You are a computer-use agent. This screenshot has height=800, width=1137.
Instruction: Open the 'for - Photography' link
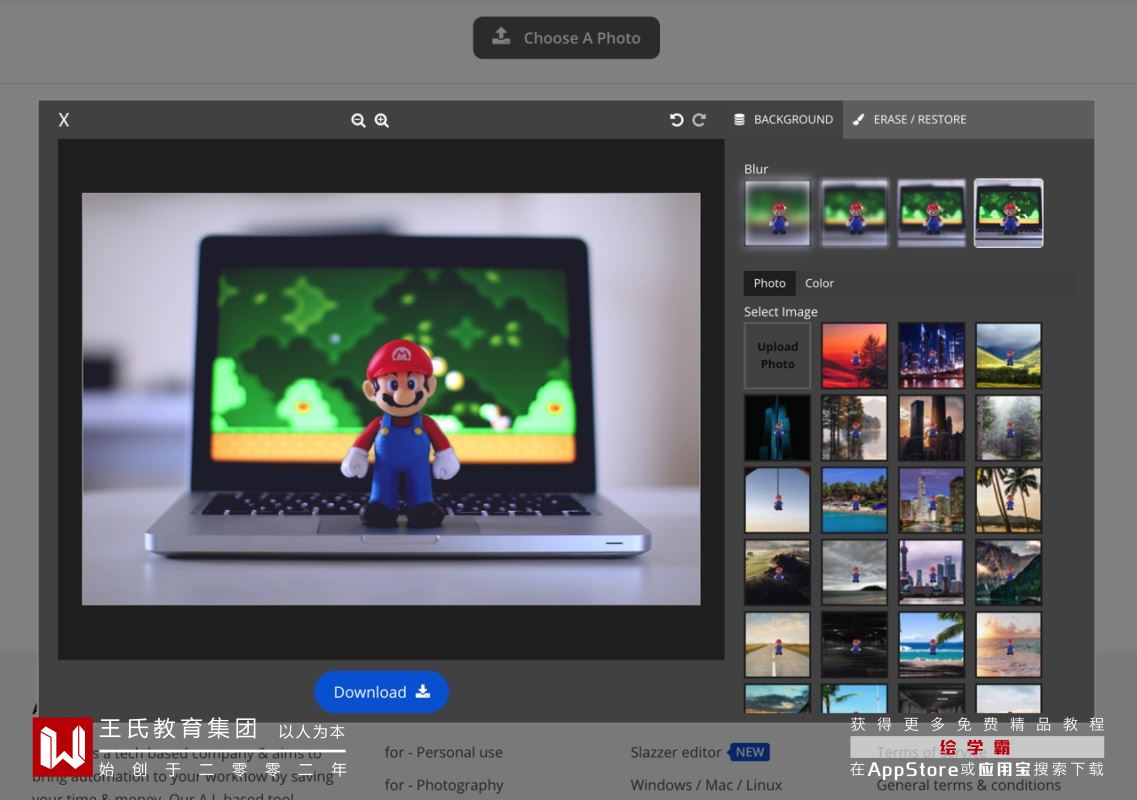click(444, 785)
